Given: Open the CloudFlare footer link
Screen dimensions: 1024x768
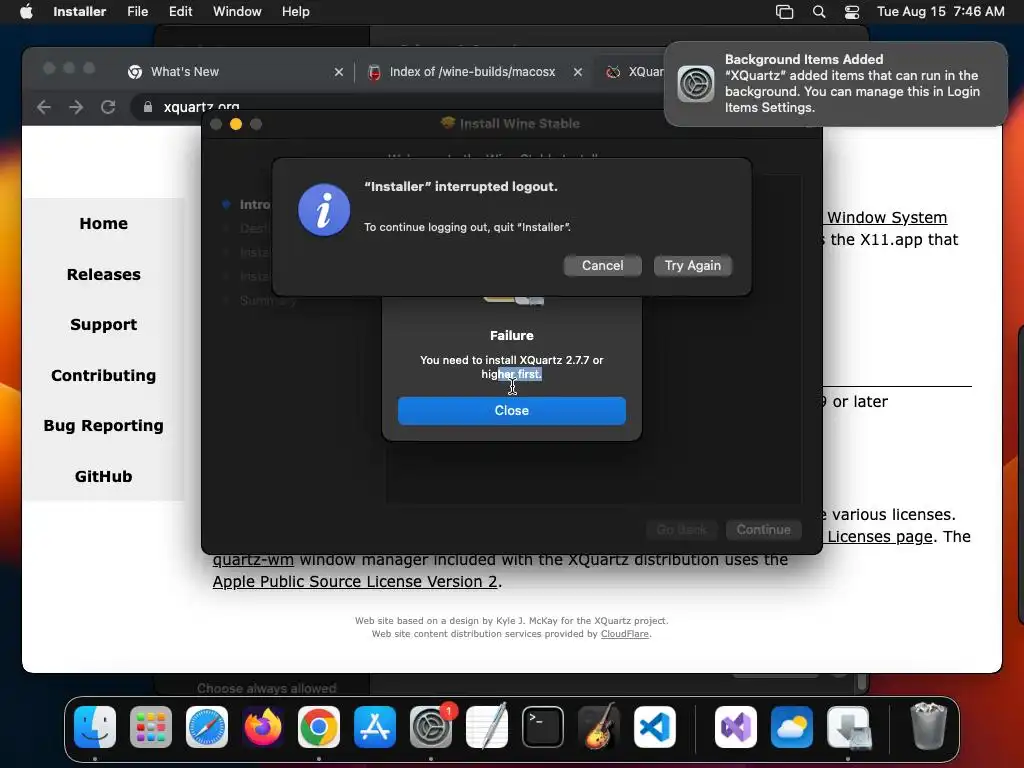Looking at the screenshot, I should click(x=624, y=633).
